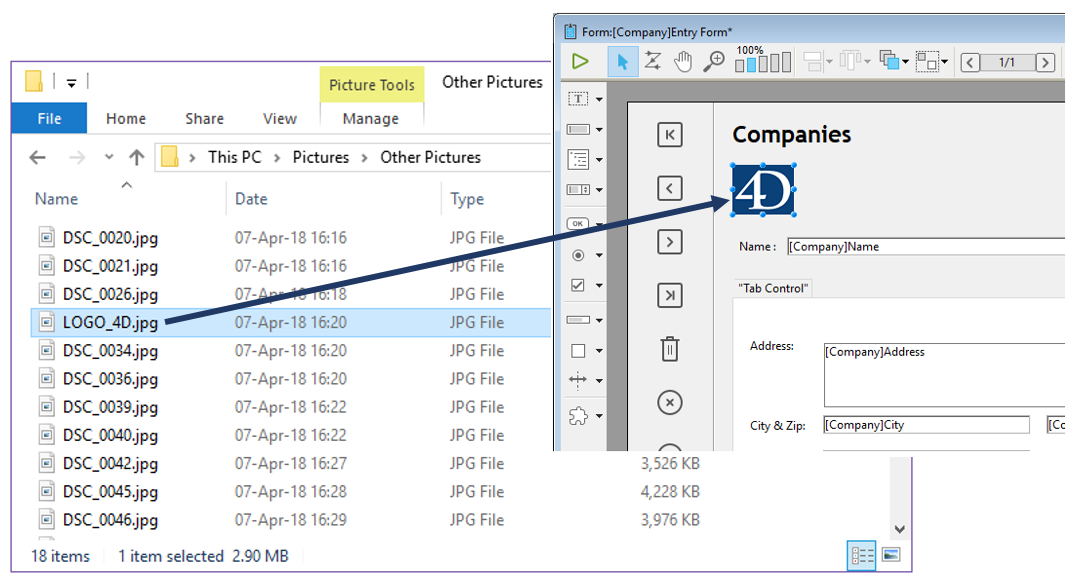1078x586 pixels.
Task: Activate the hand move tool
Action: [683, 62]
